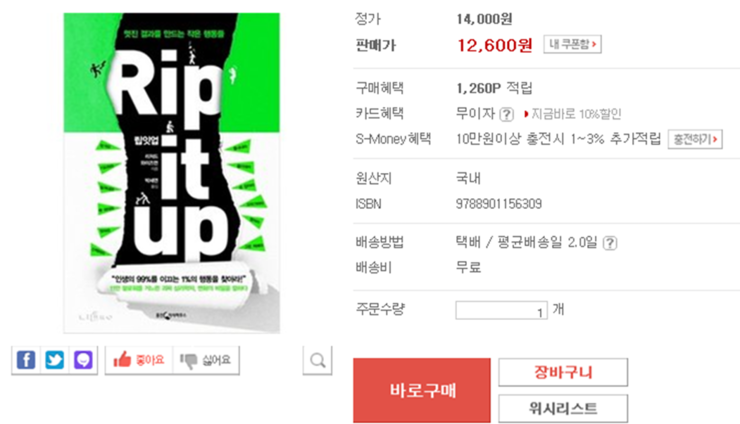Open the magnifier to enlarge cover
This screenshot has width=740, height=424.
pyautogui.click(x=318, y=361)
